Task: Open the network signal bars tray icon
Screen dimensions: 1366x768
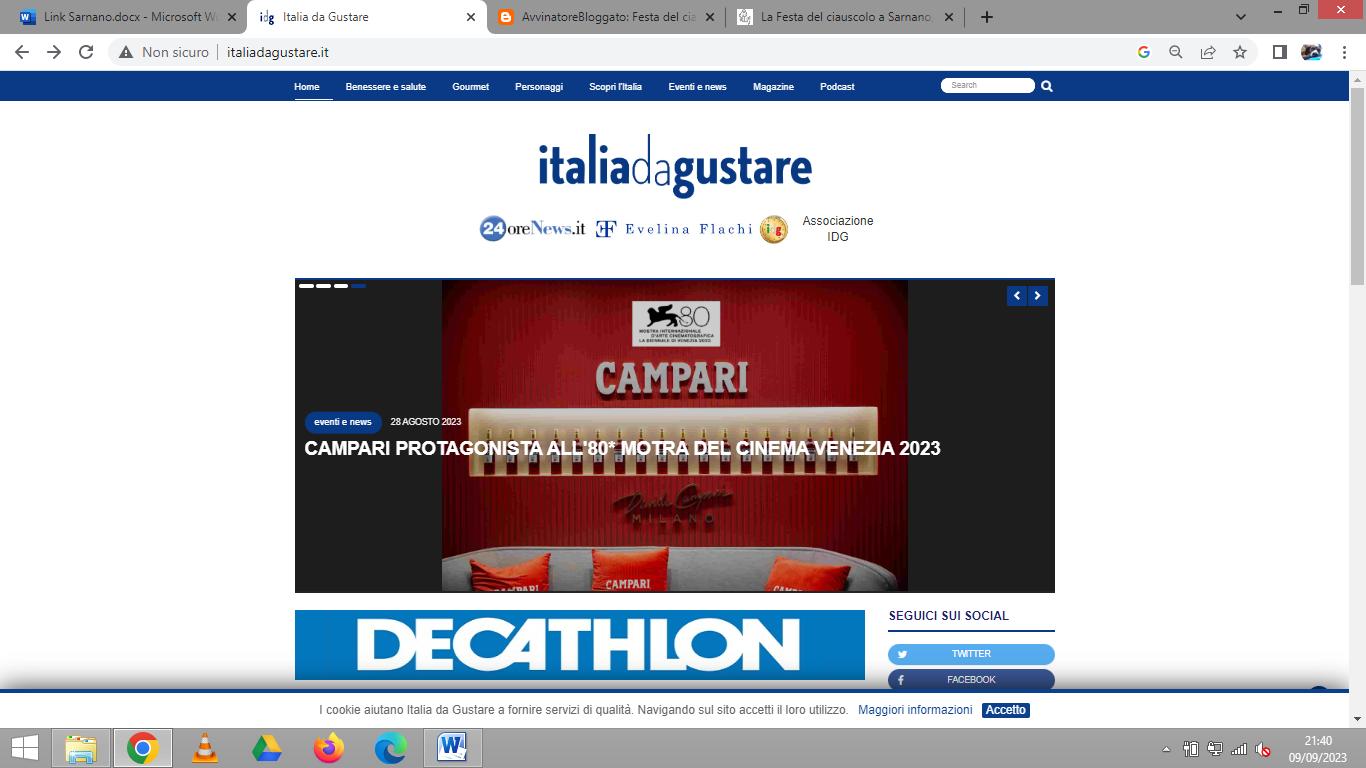Action: click(x=1239, y=749)
